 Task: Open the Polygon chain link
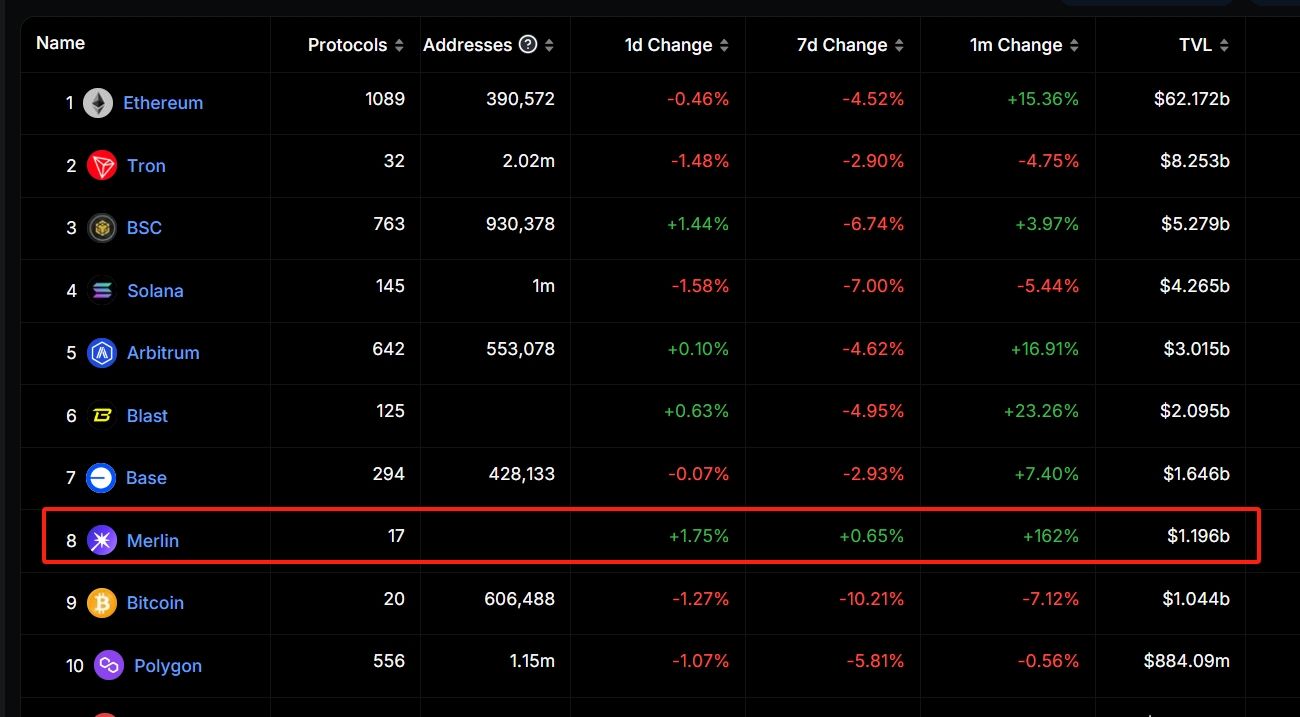[168, 666]
